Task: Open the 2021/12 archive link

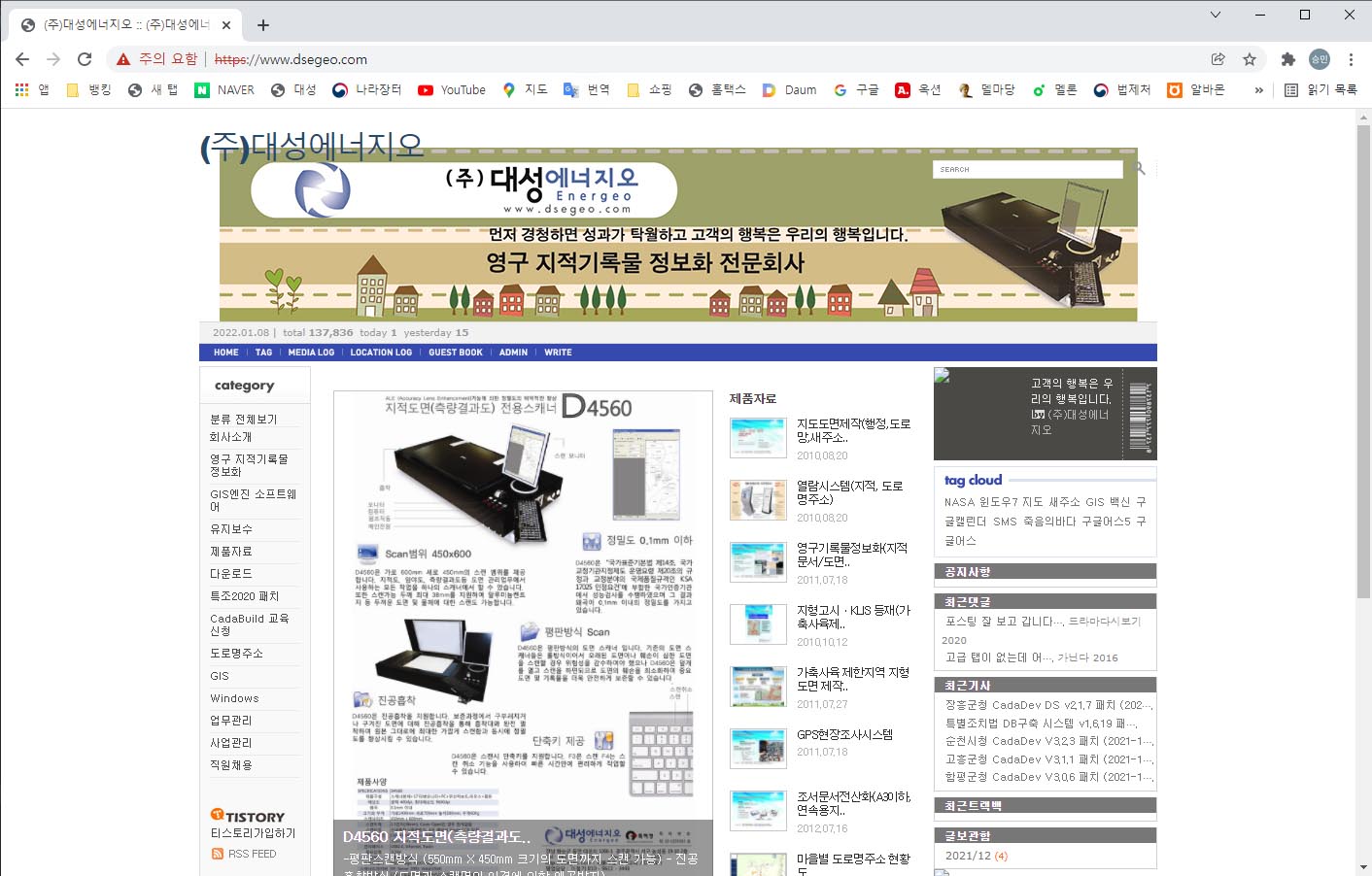Action: point(968,856)
